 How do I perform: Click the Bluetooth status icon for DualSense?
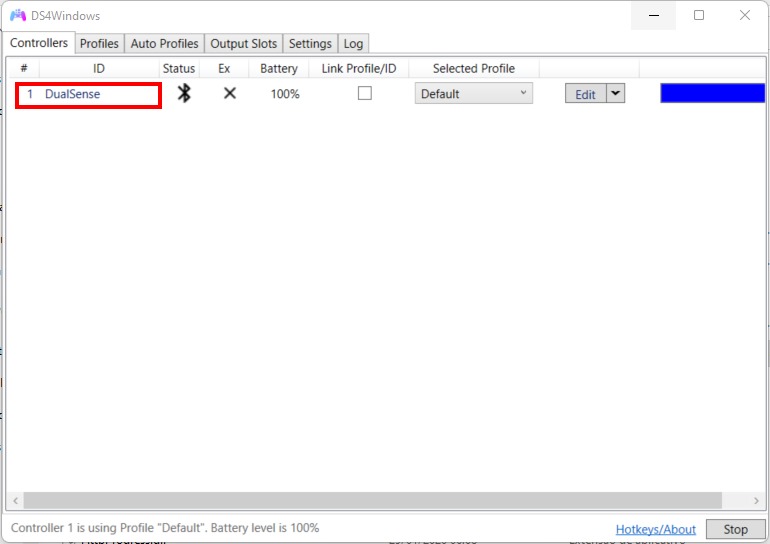point(184,93)
